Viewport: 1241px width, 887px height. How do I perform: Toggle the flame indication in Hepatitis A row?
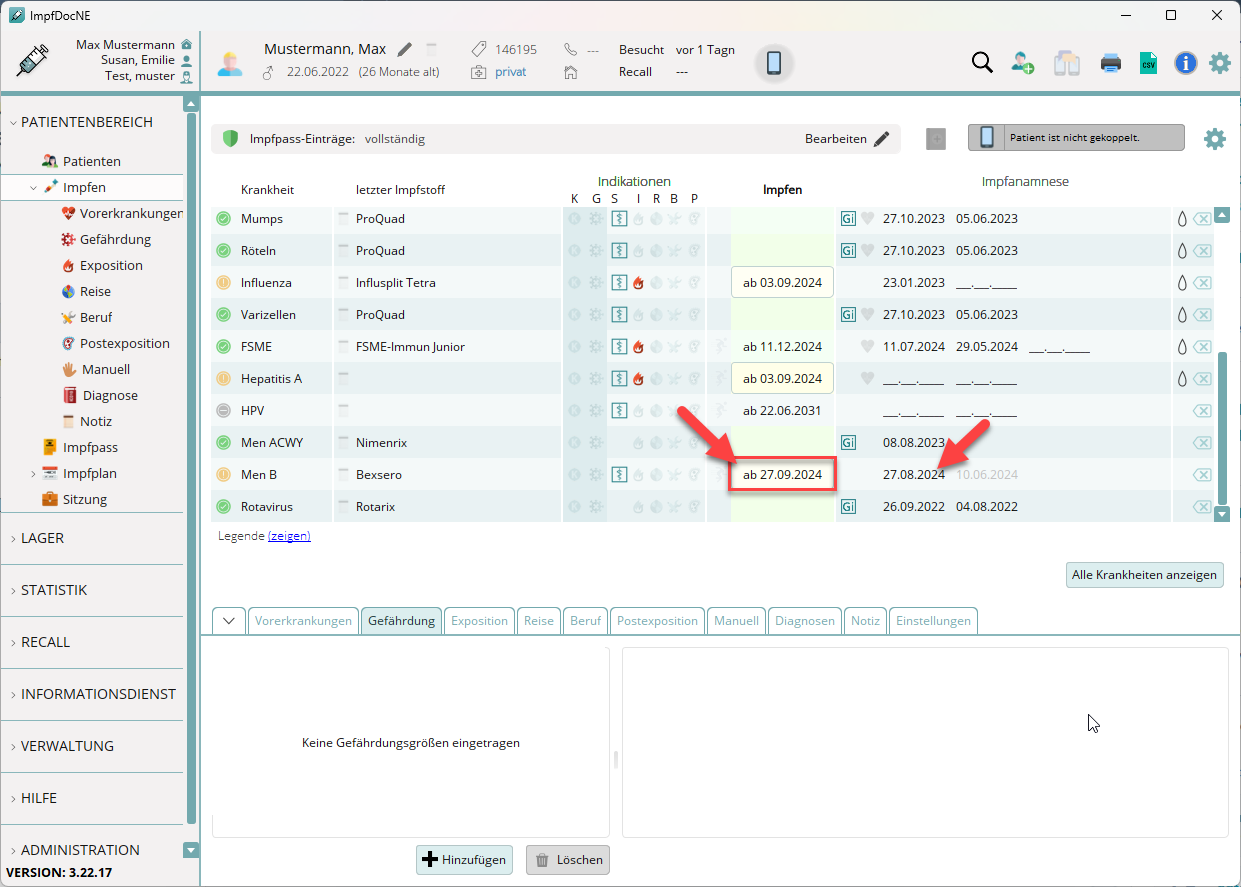point(638,379)
